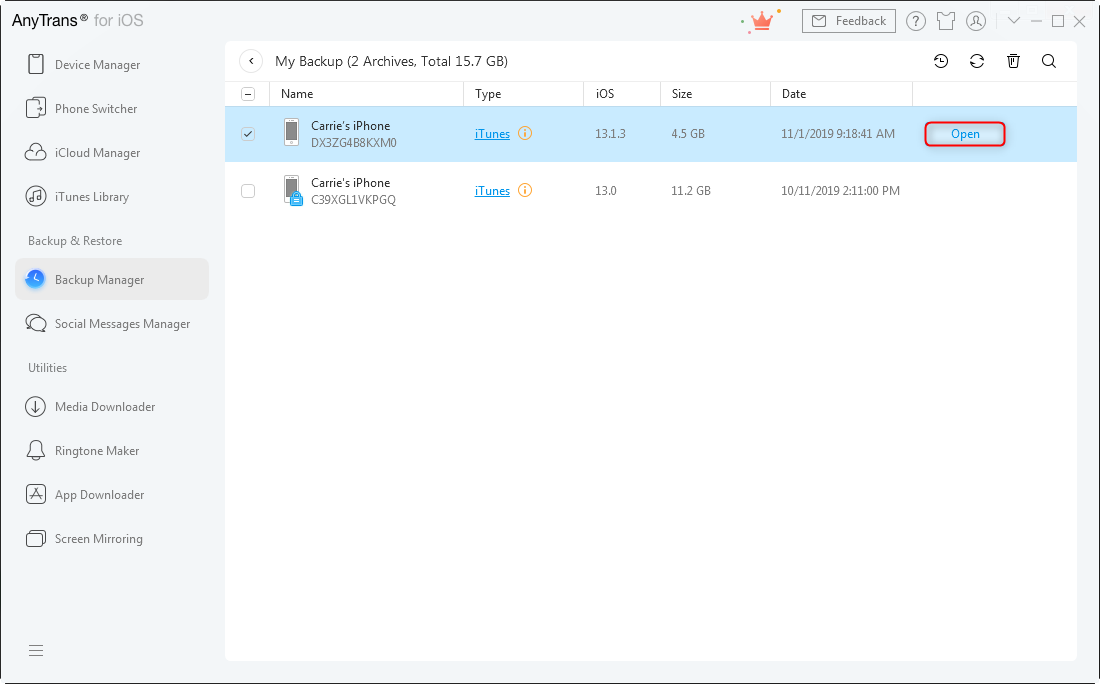
Task: Click the iTunes Library music icon
Action: [36, 196]
